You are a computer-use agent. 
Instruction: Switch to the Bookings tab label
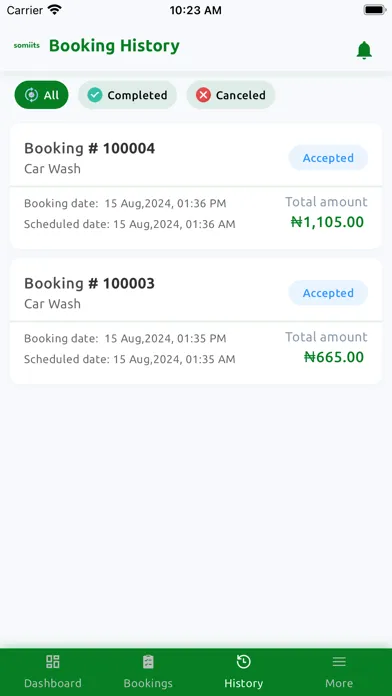[x=148, y=683]
